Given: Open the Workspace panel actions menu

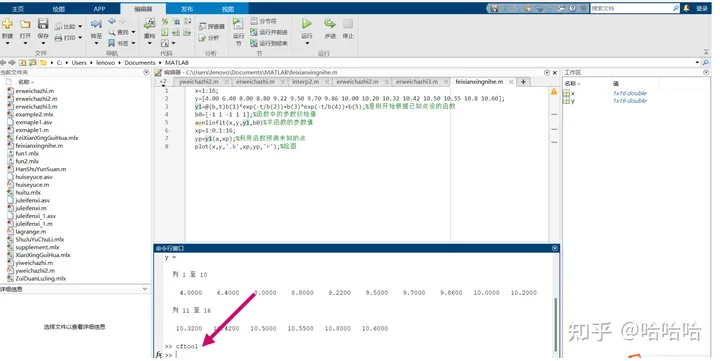Looking at the screenshot, I should [x=706, y=72].
